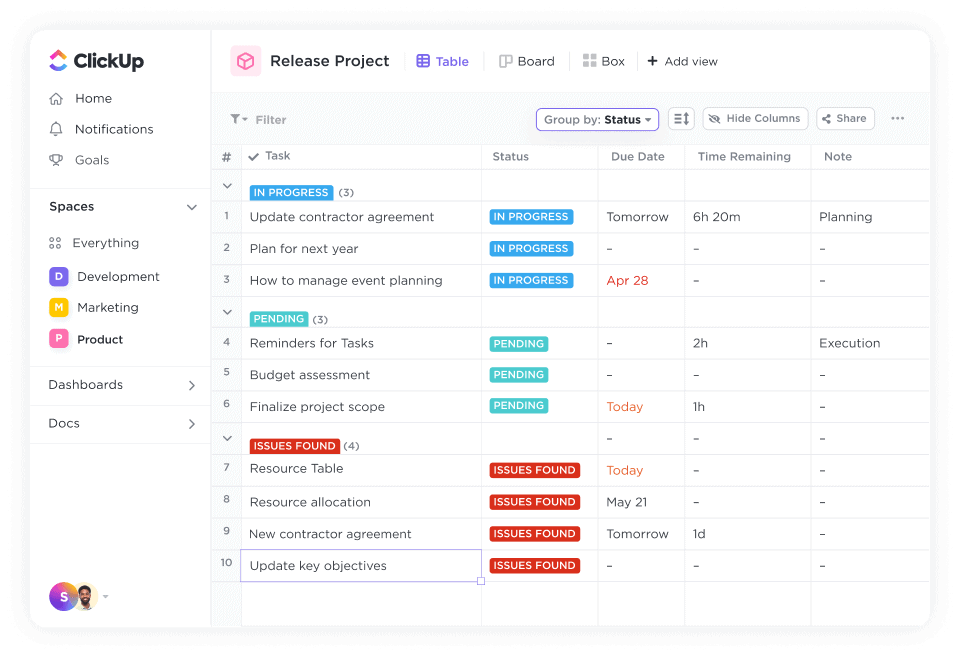Switch to the Table view tab
Screen dimensions: 960x658
tap(443, 61)
